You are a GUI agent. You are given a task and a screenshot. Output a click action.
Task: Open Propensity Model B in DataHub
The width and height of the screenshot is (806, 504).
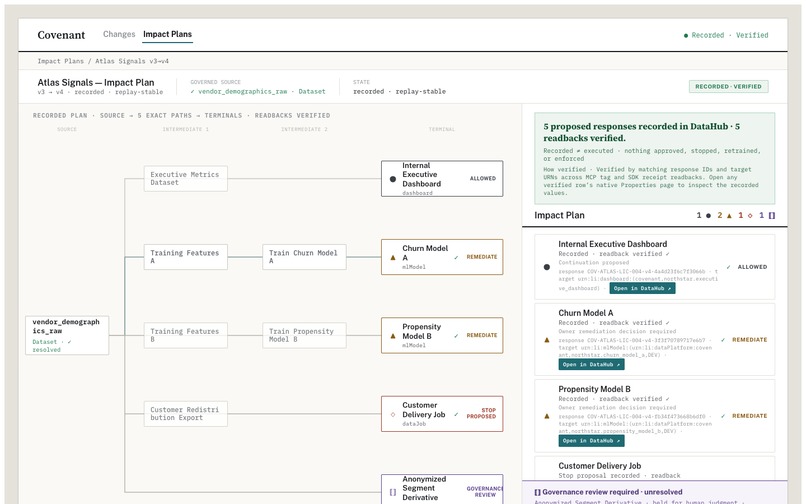592,441
